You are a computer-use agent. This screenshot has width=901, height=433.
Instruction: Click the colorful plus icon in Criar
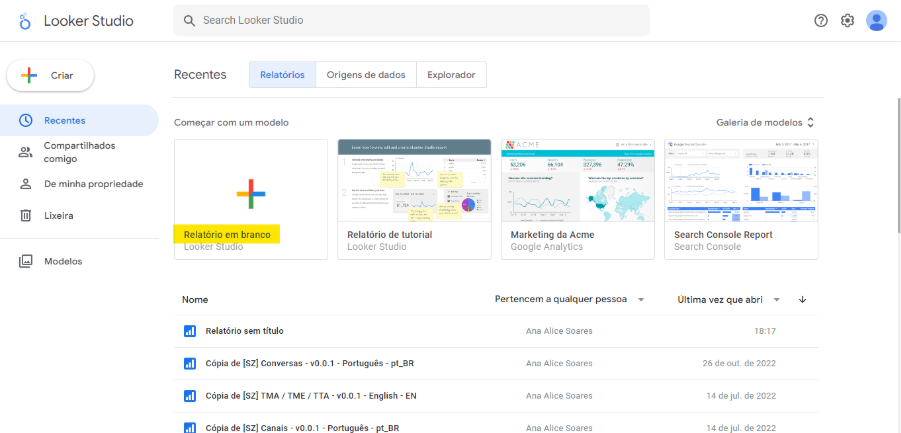point(29,75)
